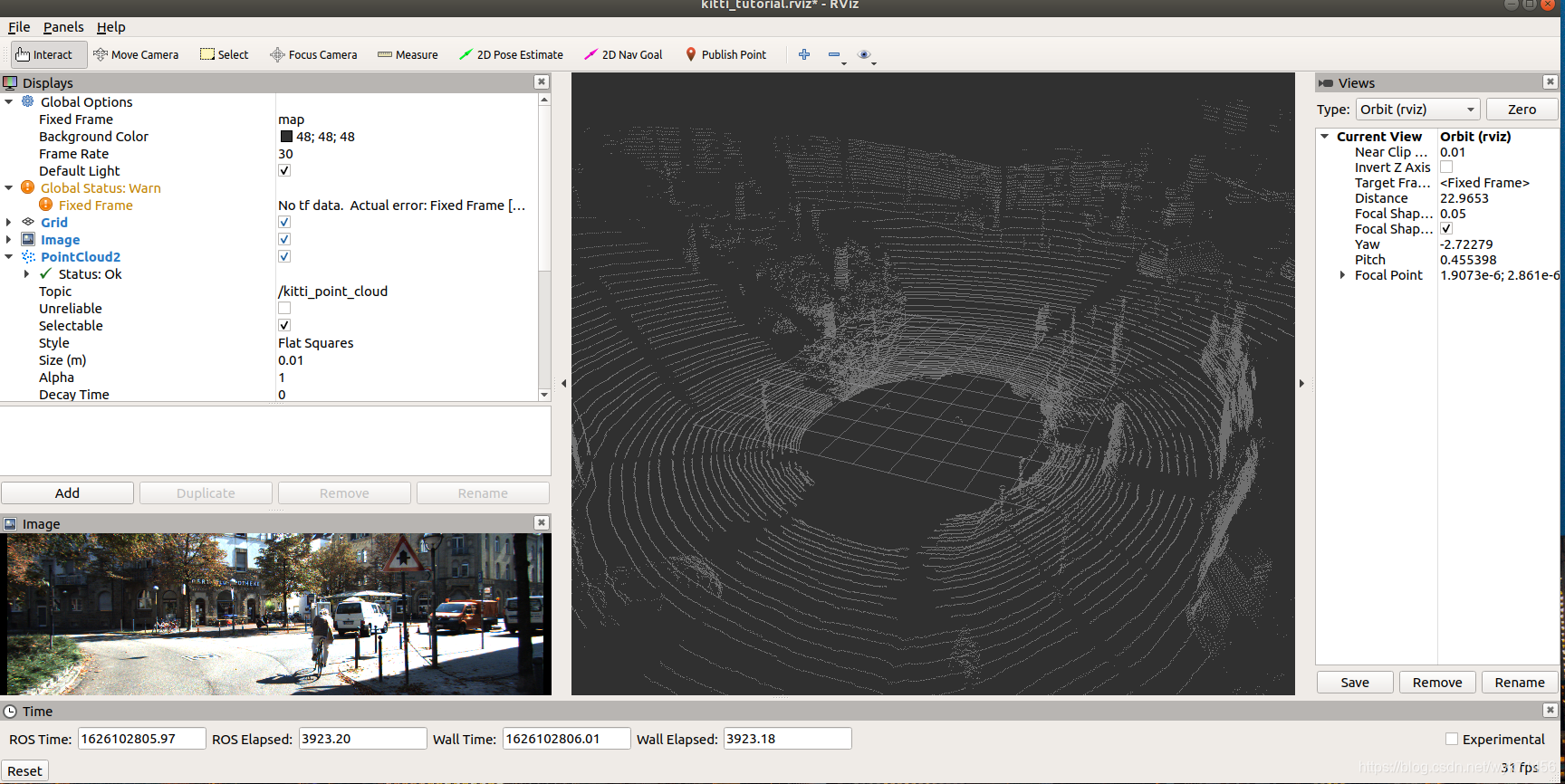Viewport: 1565px width, 784px height.
Task: Click the blue minus remove-tool icon
Action: 834,54
